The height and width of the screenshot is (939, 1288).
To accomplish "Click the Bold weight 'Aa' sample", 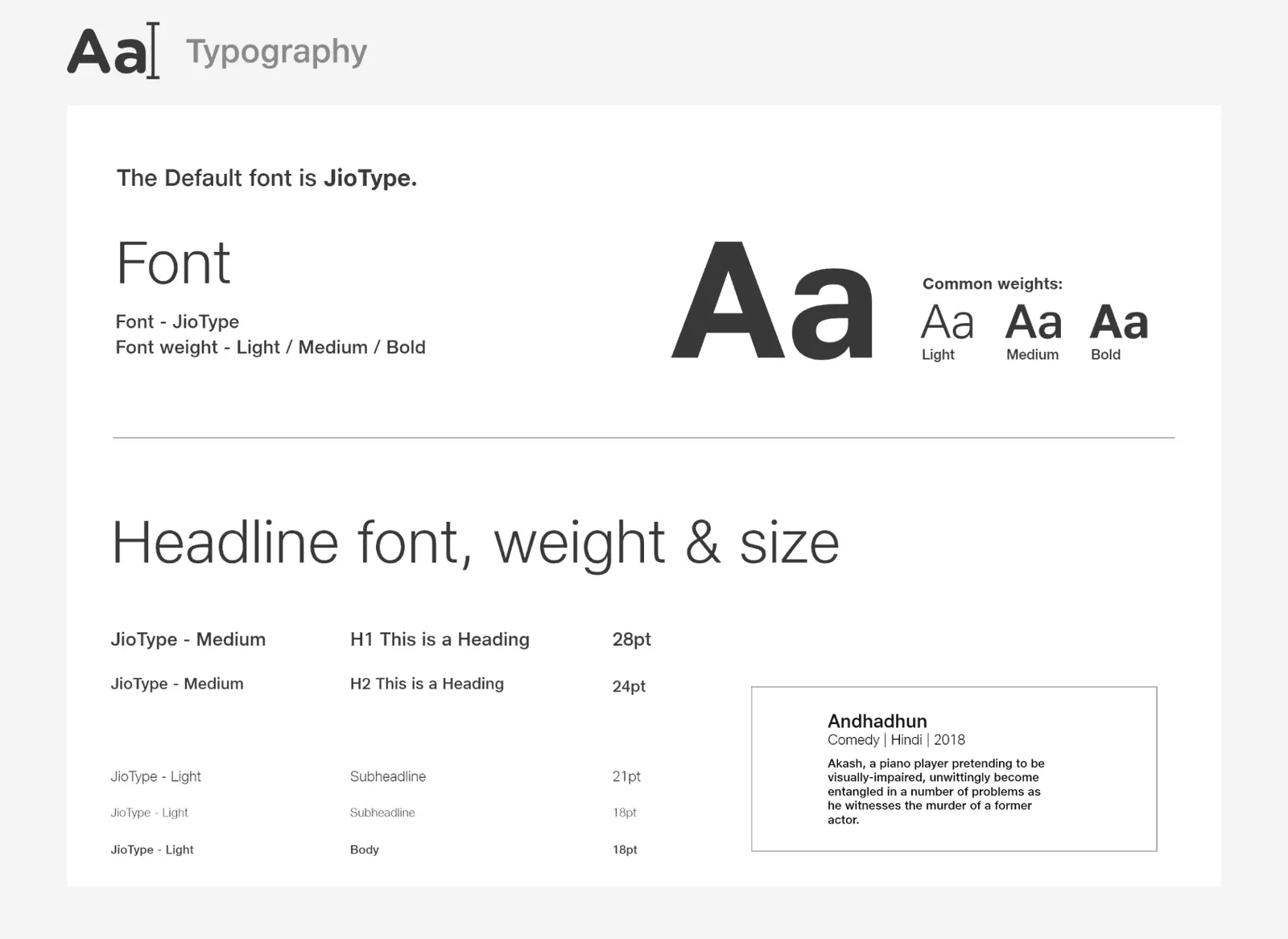I will point(1119,322).
